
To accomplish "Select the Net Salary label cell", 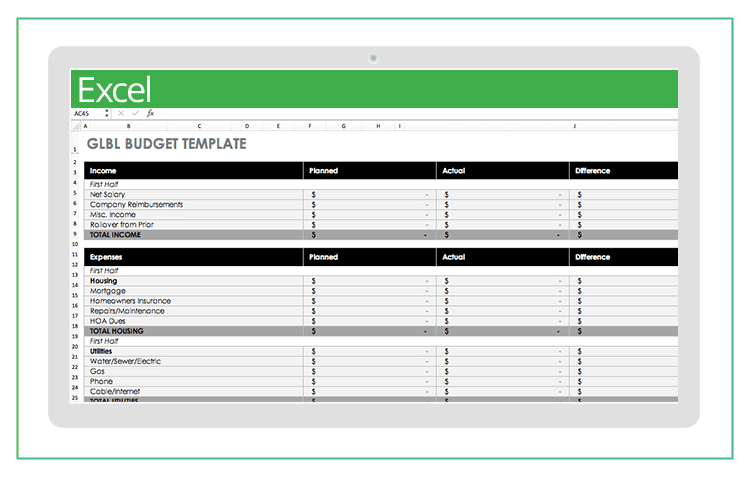I will coord(108,194).
